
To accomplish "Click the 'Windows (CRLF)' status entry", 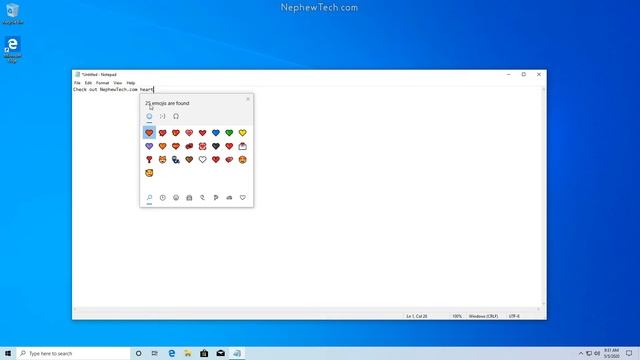I will point(483,316).
